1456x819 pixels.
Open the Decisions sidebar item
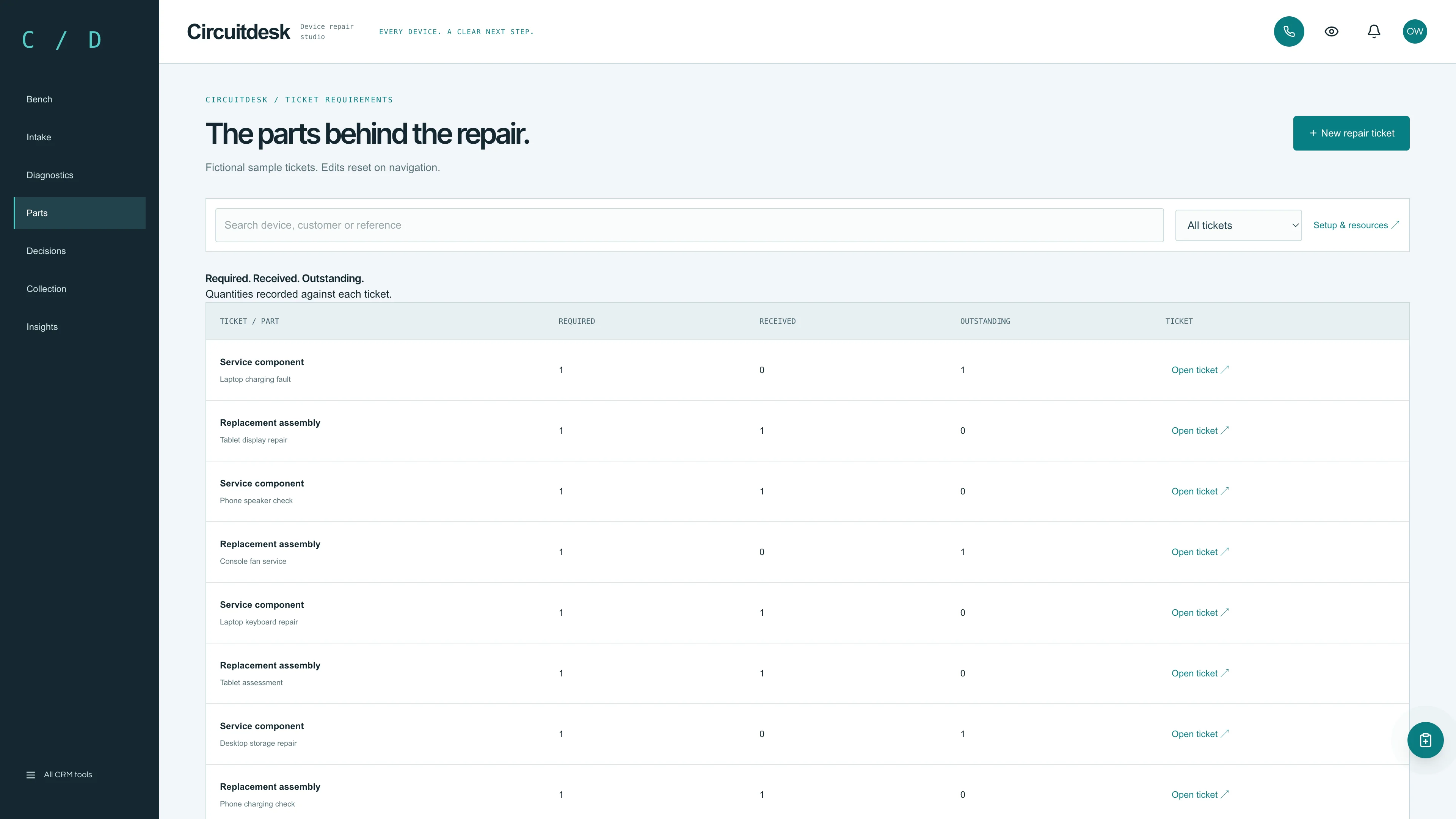click(x=80, y=251)
